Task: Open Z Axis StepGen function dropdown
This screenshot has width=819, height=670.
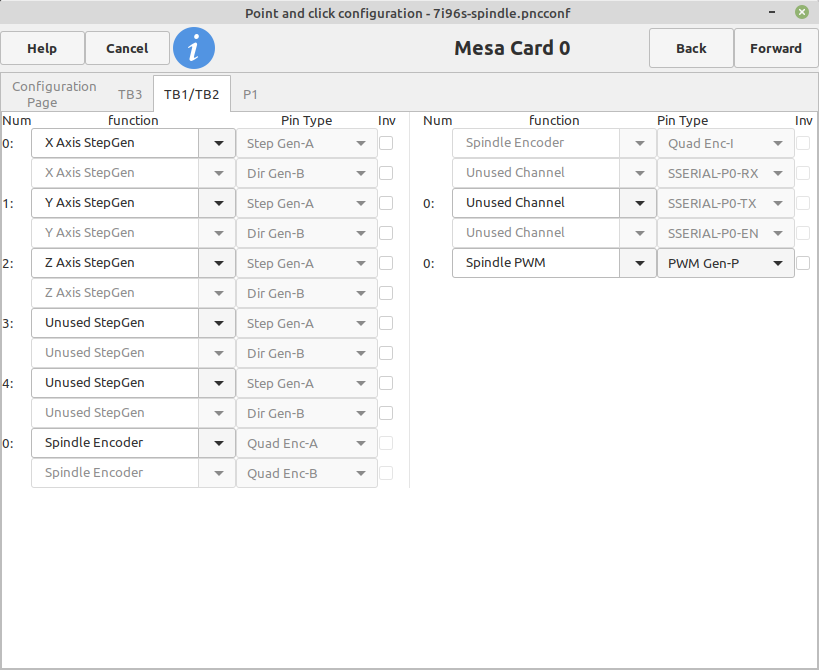Action: 218,263
